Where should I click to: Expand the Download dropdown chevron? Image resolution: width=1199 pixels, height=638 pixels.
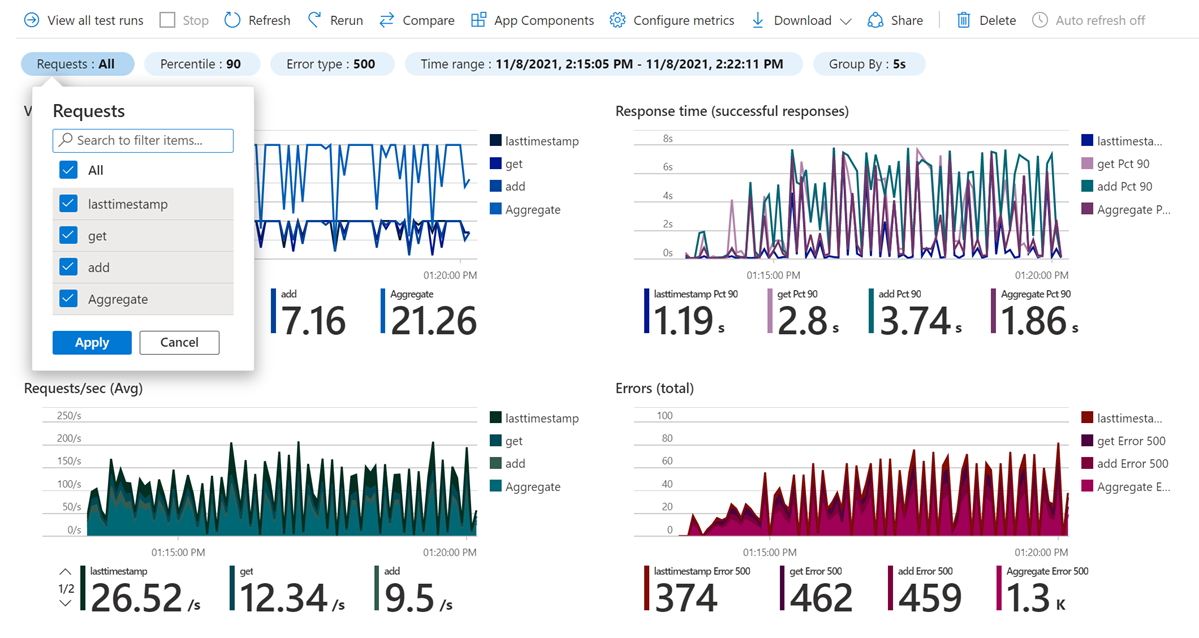846,21
